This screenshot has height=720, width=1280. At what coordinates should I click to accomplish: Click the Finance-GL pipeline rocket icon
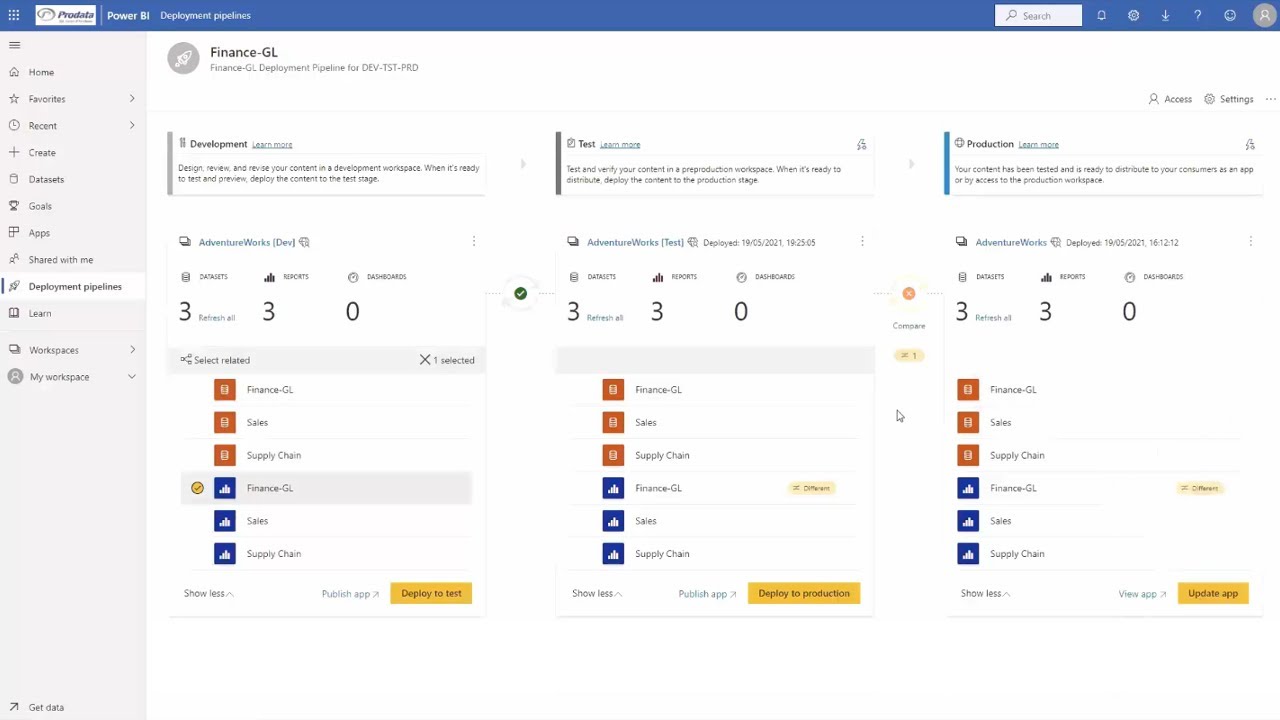(x=183, y=59)
